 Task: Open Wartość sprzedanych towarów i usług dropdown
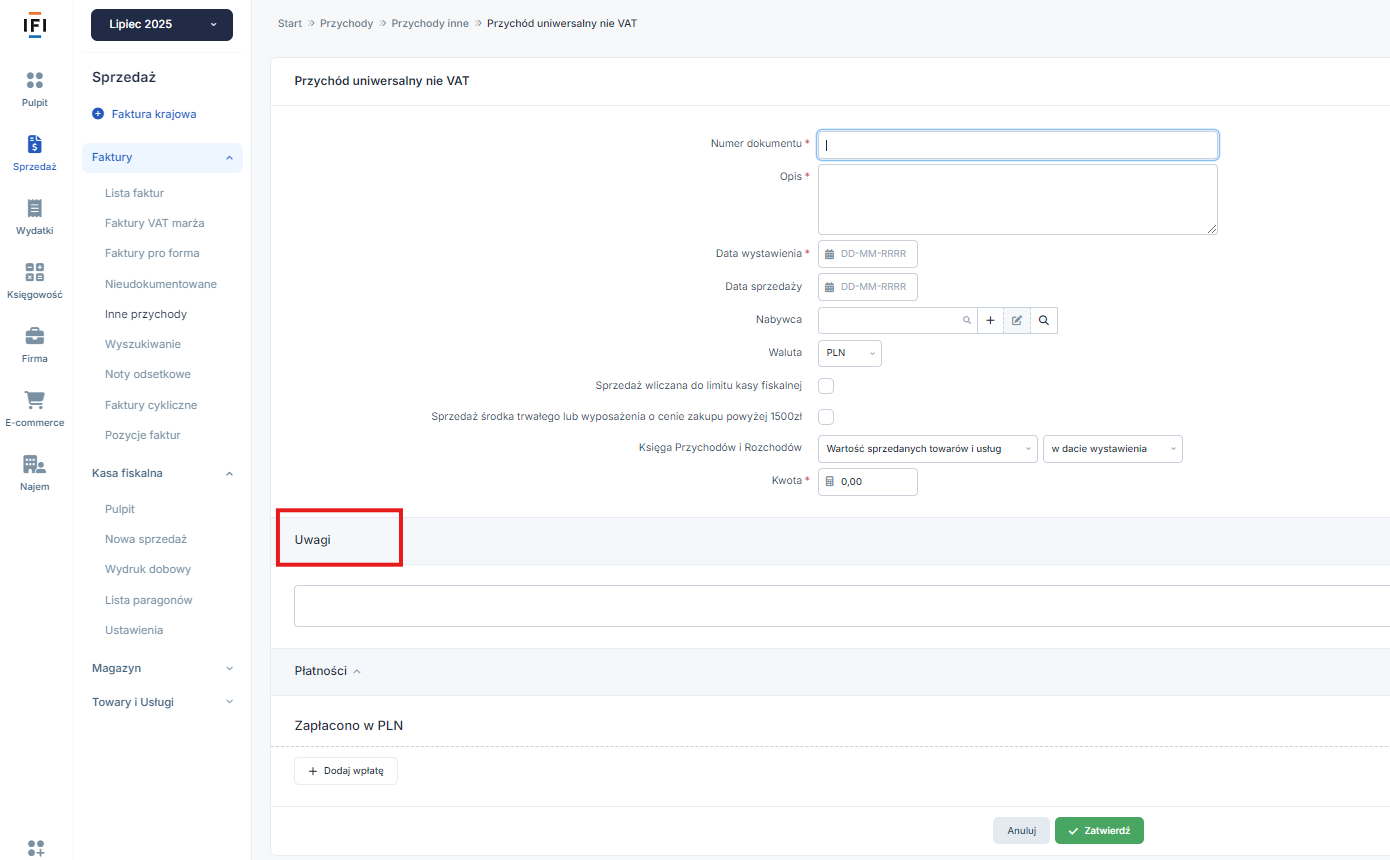pos(928,449)
